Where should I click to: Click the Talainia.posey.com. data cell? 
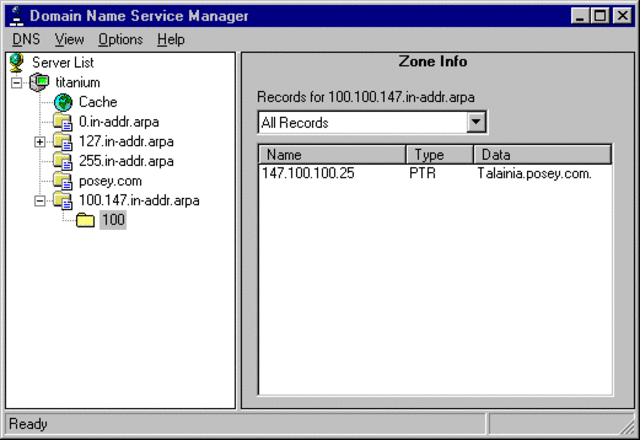[534, 173]
